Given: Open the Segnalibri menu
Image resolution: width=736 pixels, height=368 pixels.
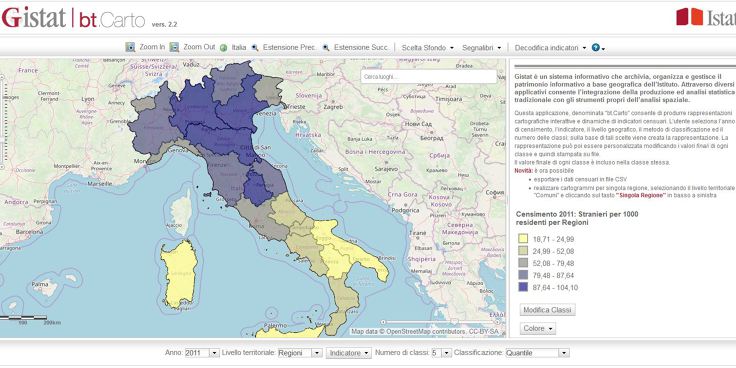Looking at the screenshot, I should point(482,47).
